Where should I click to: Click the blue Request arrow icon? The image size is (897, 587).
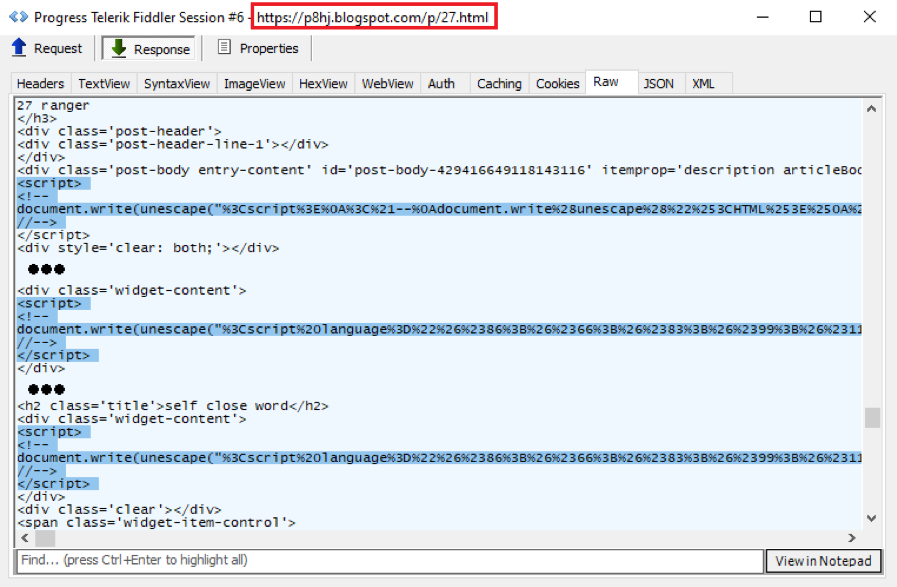click(x=19, y=47)
